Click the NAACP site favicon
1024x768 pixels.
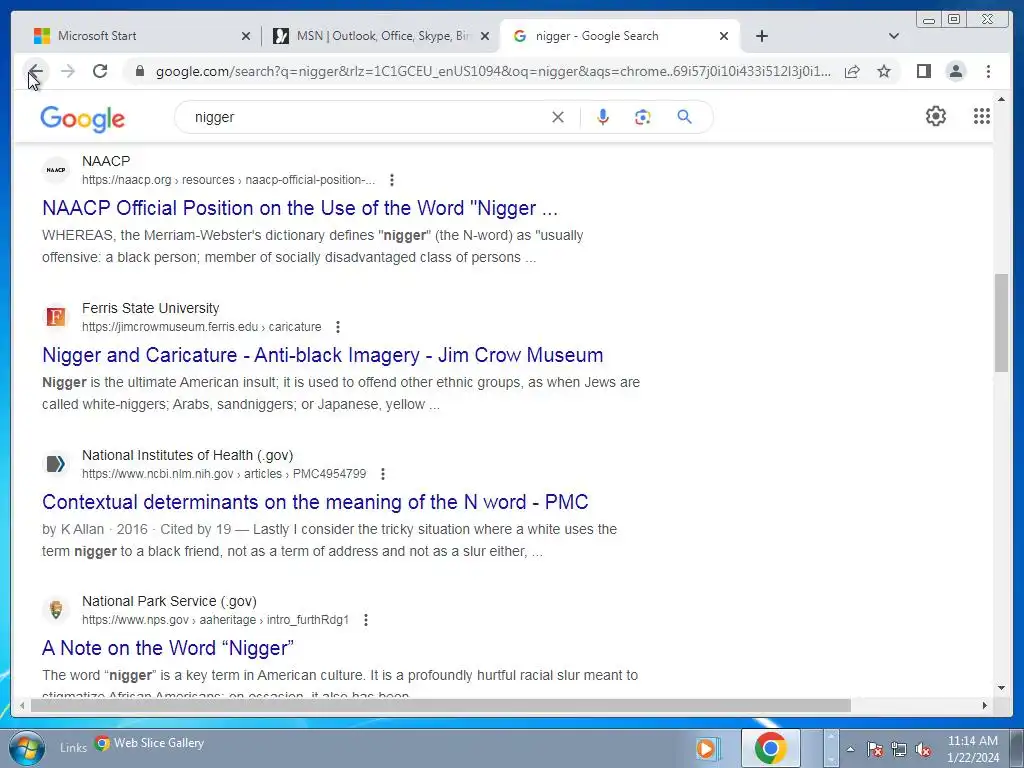pyautogui.click(x=56, y=170)
